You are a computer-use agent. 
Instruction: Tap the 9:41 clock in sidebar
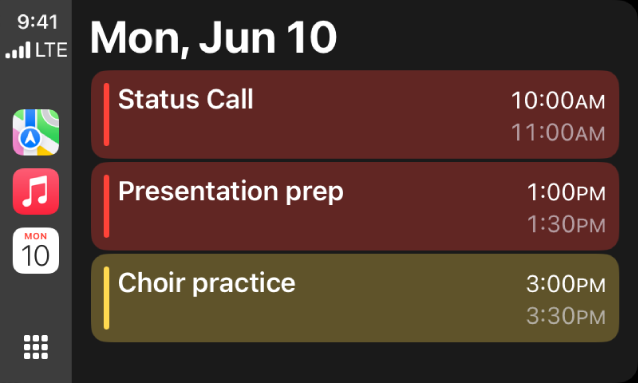[x=37, y=22]
